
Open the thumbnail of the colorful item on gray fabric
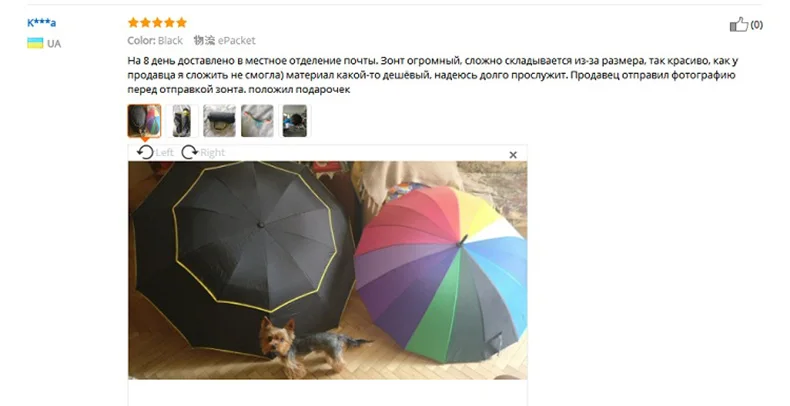click(257, 121)
